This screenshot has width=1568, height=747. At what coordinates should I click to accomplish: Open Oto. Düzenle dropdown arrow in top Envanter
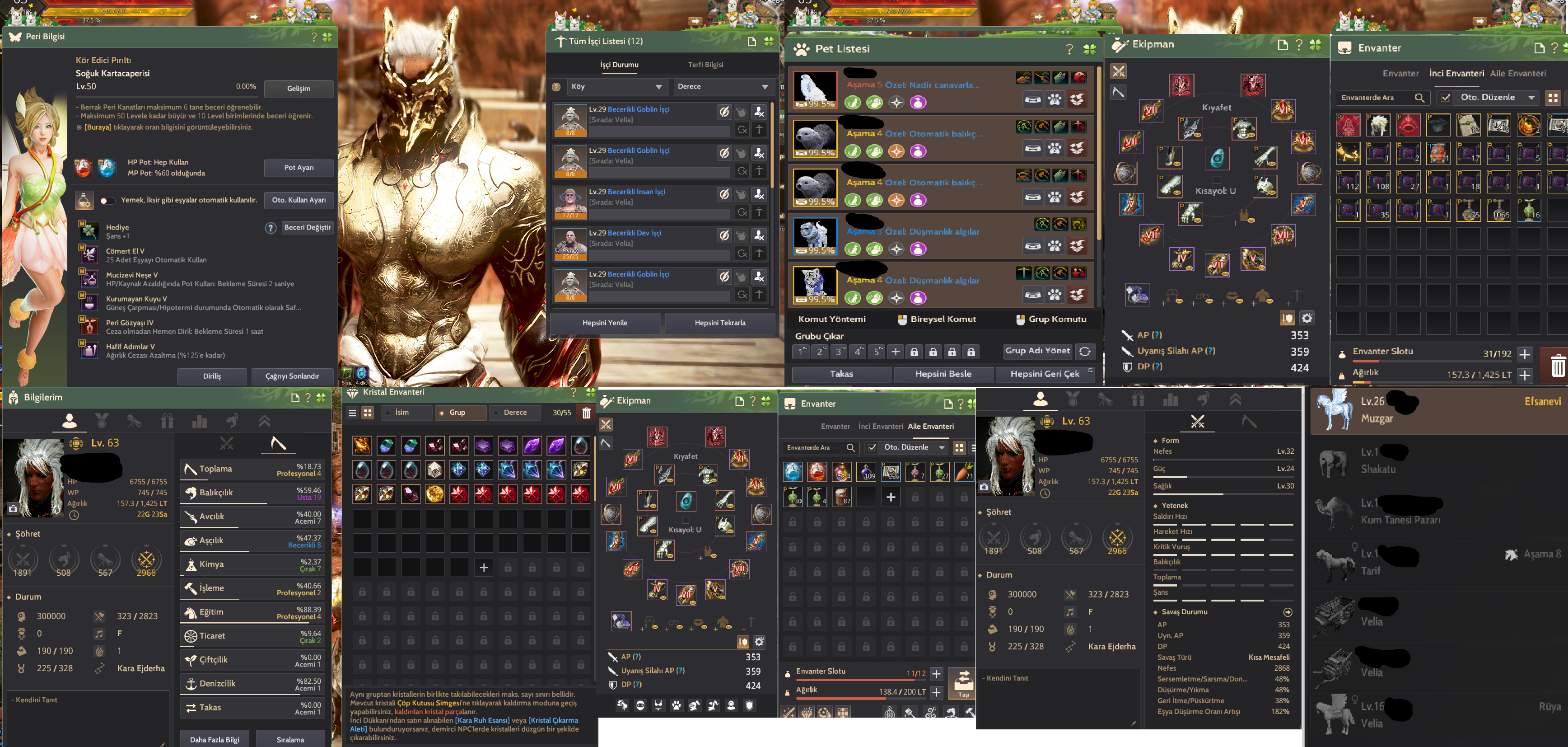(x=1531, y=98)
